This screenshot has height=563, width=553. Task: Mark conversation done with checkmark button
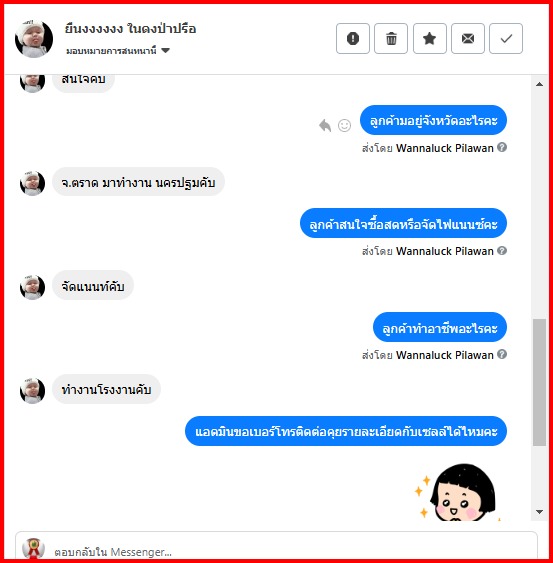pos(506,38)
